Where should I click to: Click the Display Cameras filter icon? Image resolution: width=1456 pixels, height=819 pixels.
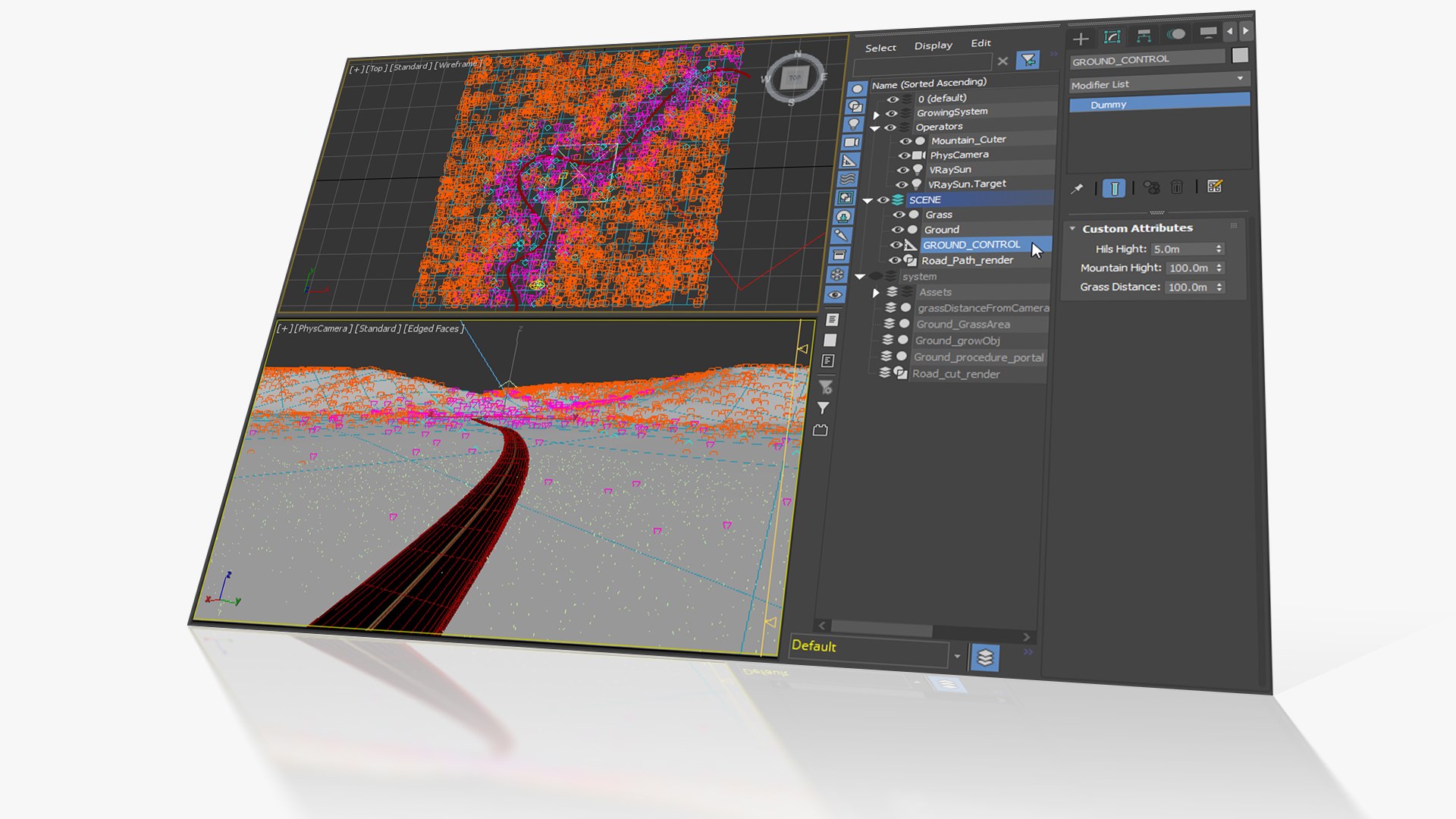coord(852,143)
